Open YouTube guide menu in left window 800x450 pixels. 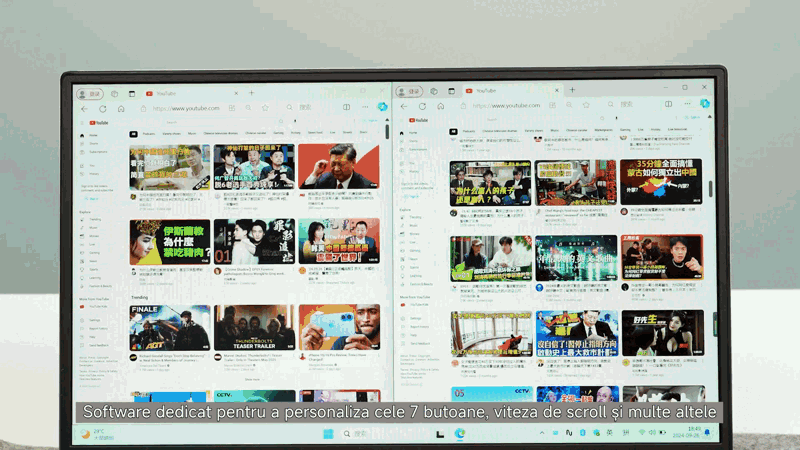pyautogui.click(x=82, y=123)
